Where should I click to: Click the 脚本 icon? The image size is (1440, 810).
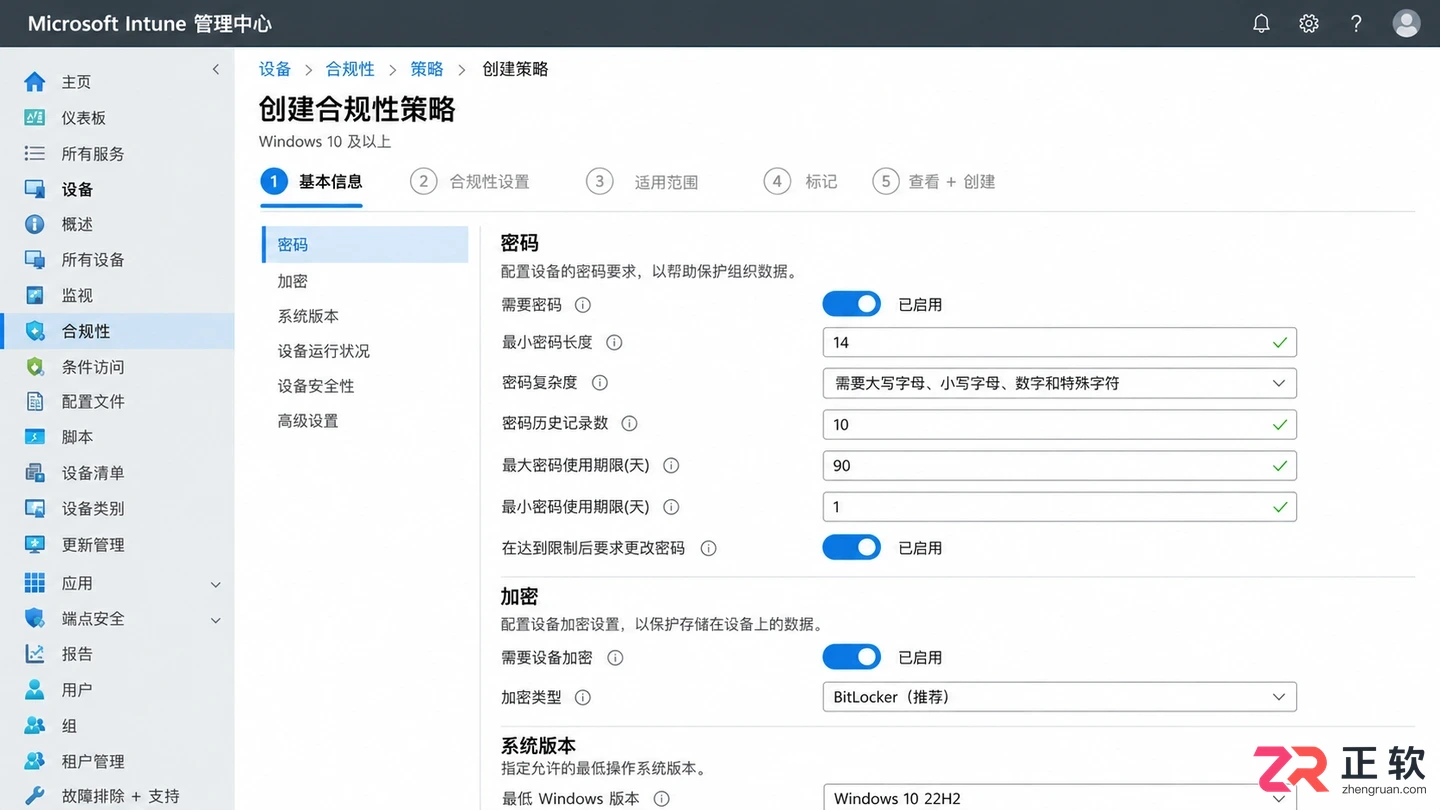coord(35,437)
